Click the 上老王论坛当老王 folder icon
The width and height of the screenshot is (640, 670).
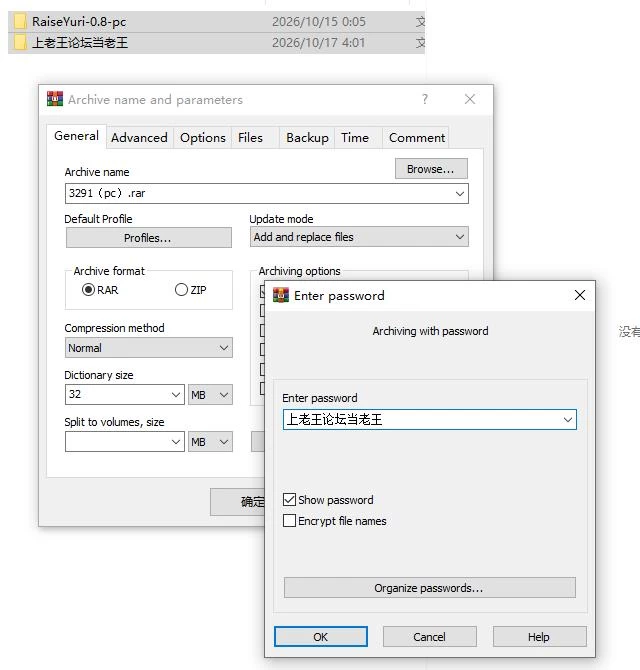[20, 42]
